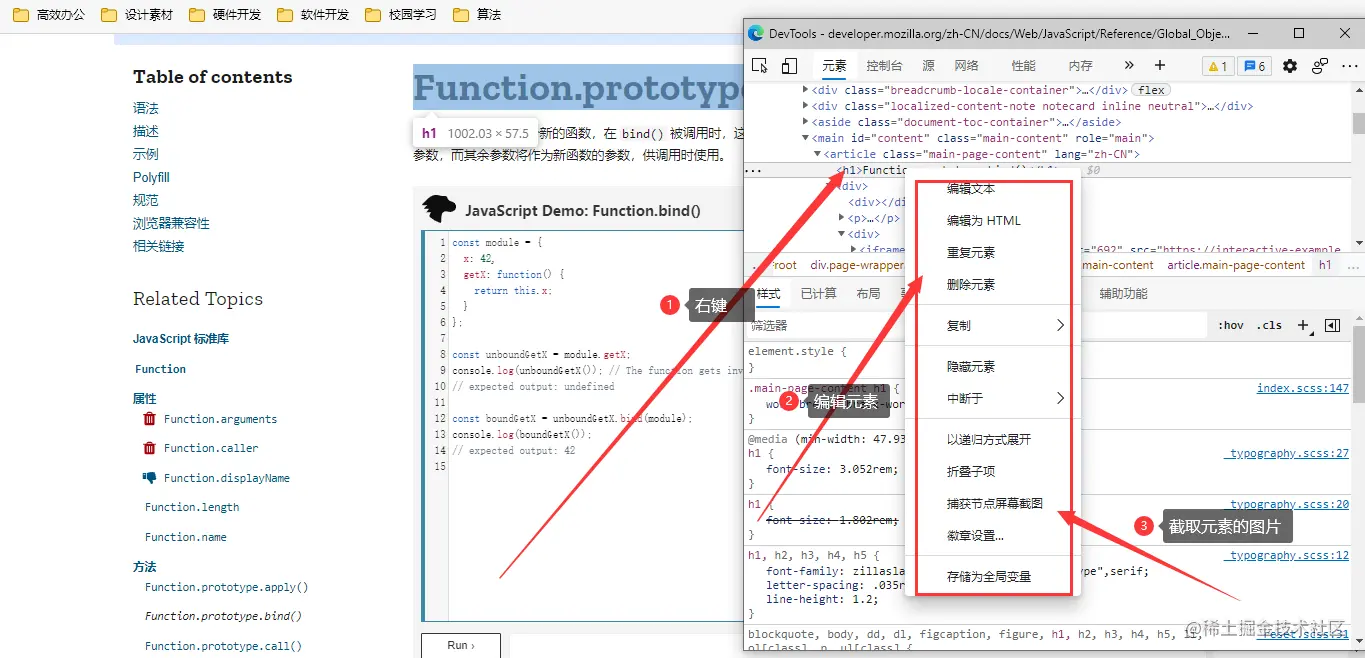Expand the breadcrumb-locale-container div node
The image size is (1365, 658).
(806, 90)
